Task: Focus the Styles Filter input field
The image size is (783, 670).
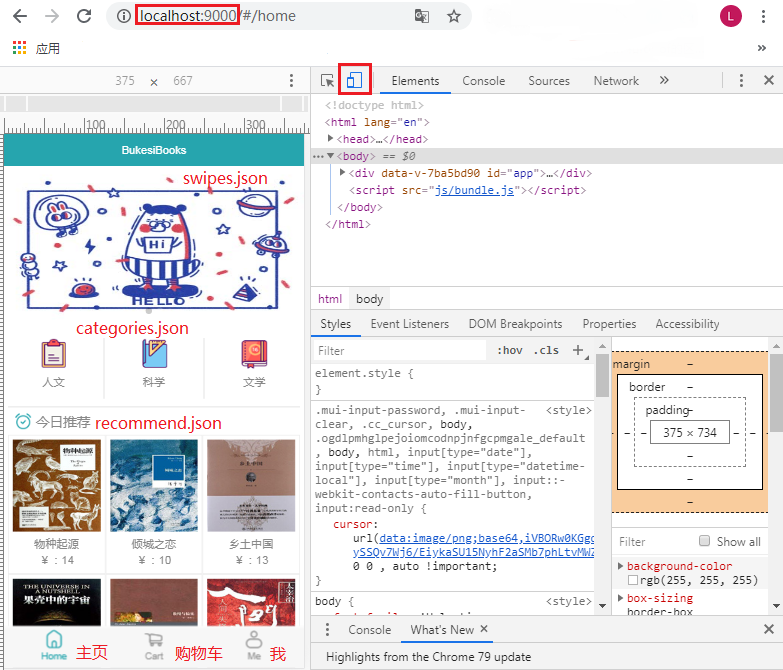Action: (x=399, y=350)
